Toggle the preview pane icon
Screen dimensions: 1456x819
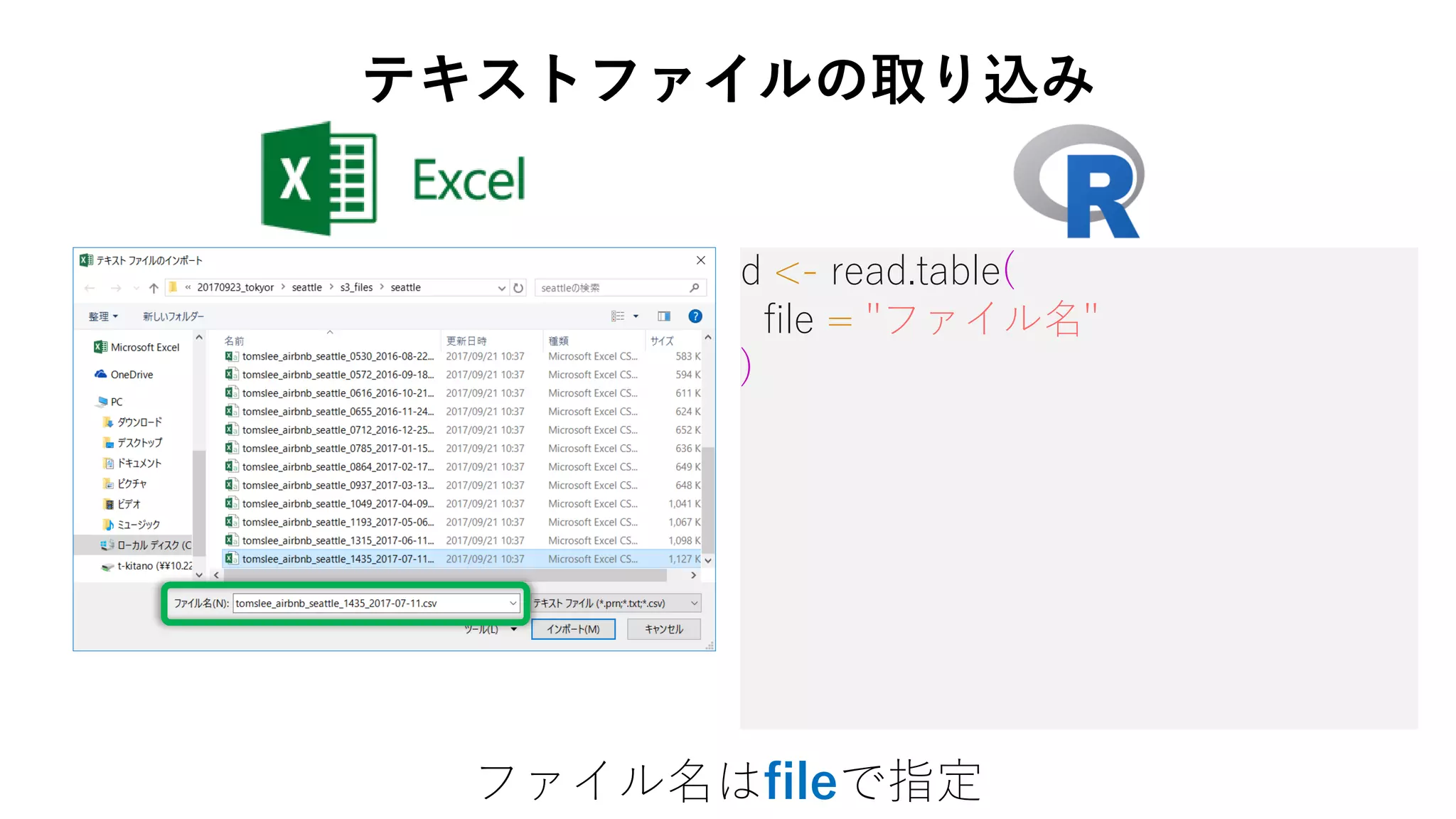tap(664, 316)
